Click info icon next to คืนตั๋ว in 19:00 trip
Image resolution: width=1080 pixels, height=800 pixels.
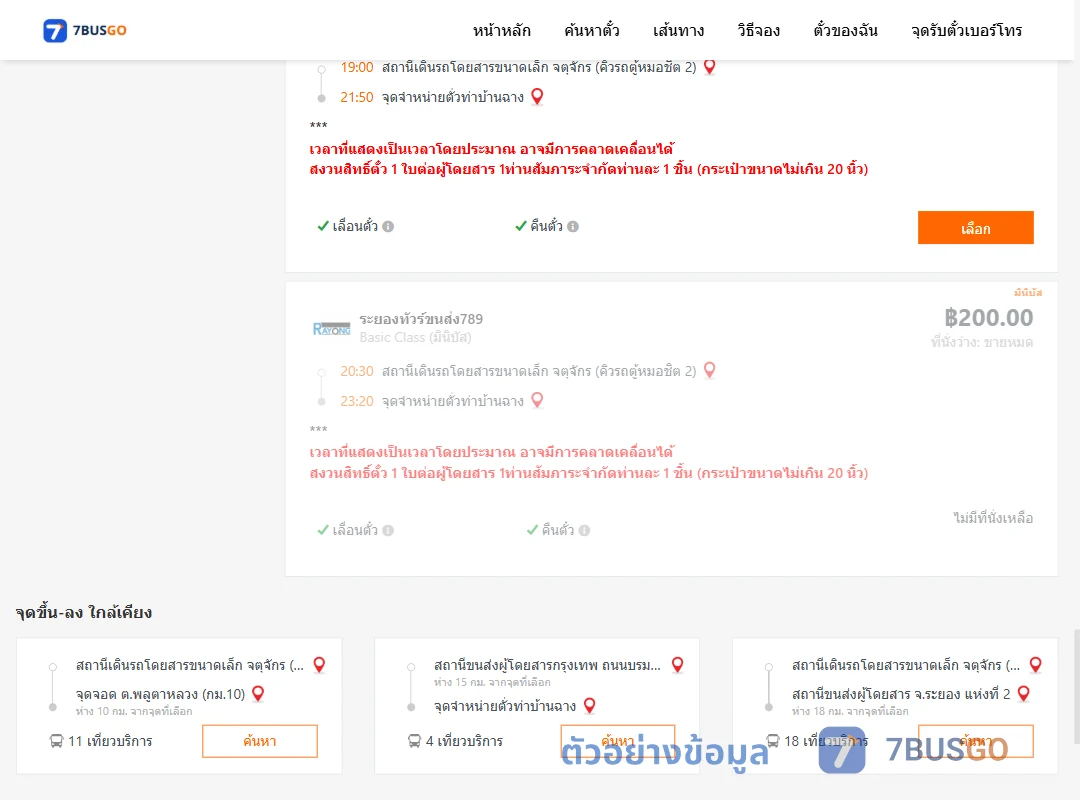pyautogui.click(x=573, y=226)
